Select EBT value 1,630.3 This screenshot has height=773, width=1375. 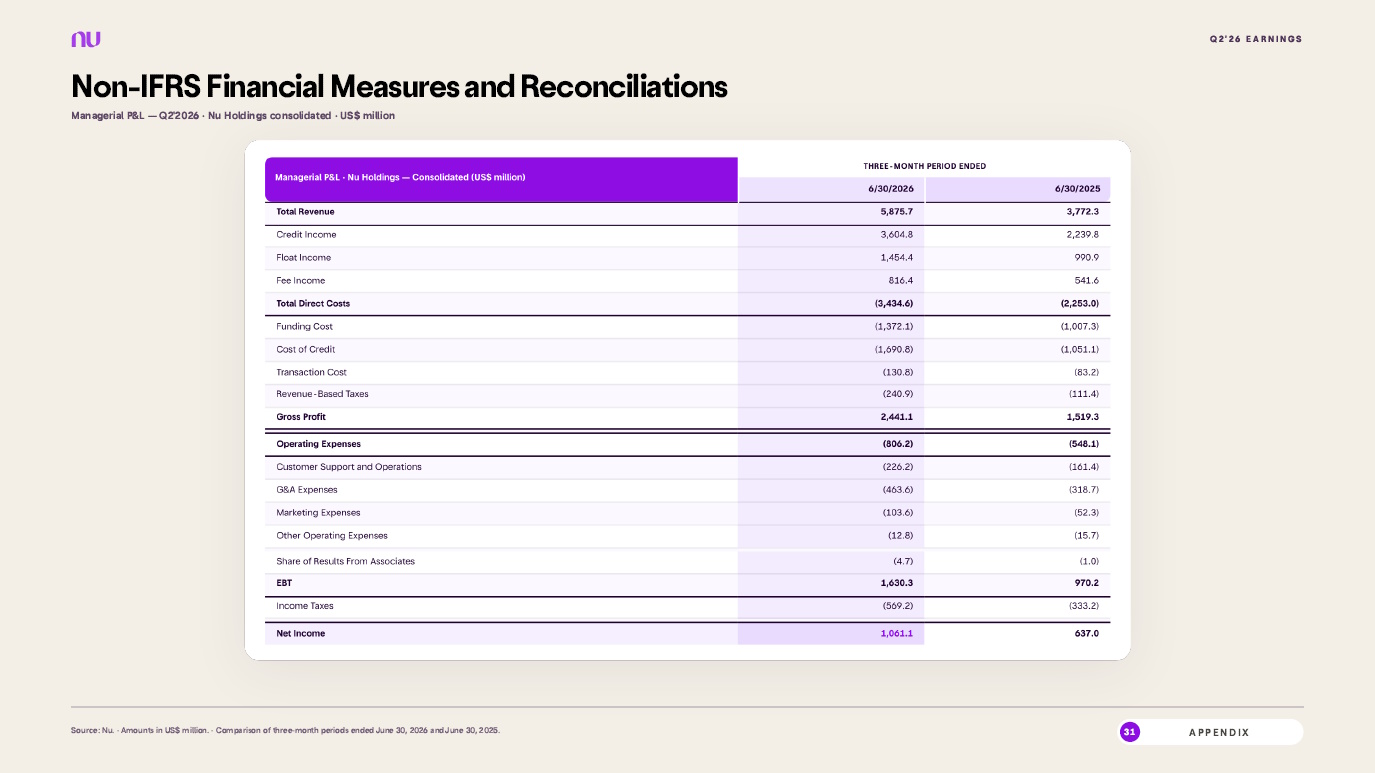click(x=897, y=583)
